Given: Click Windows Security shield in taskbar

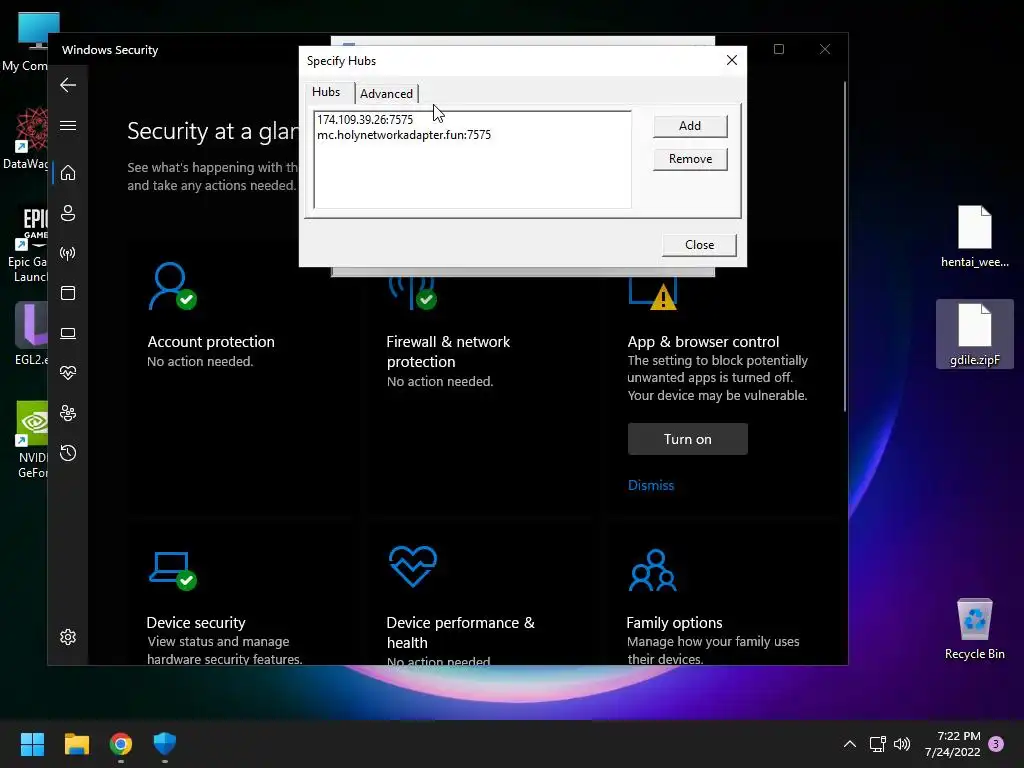Looking at the screenshot, I should [x=165, y=744].
